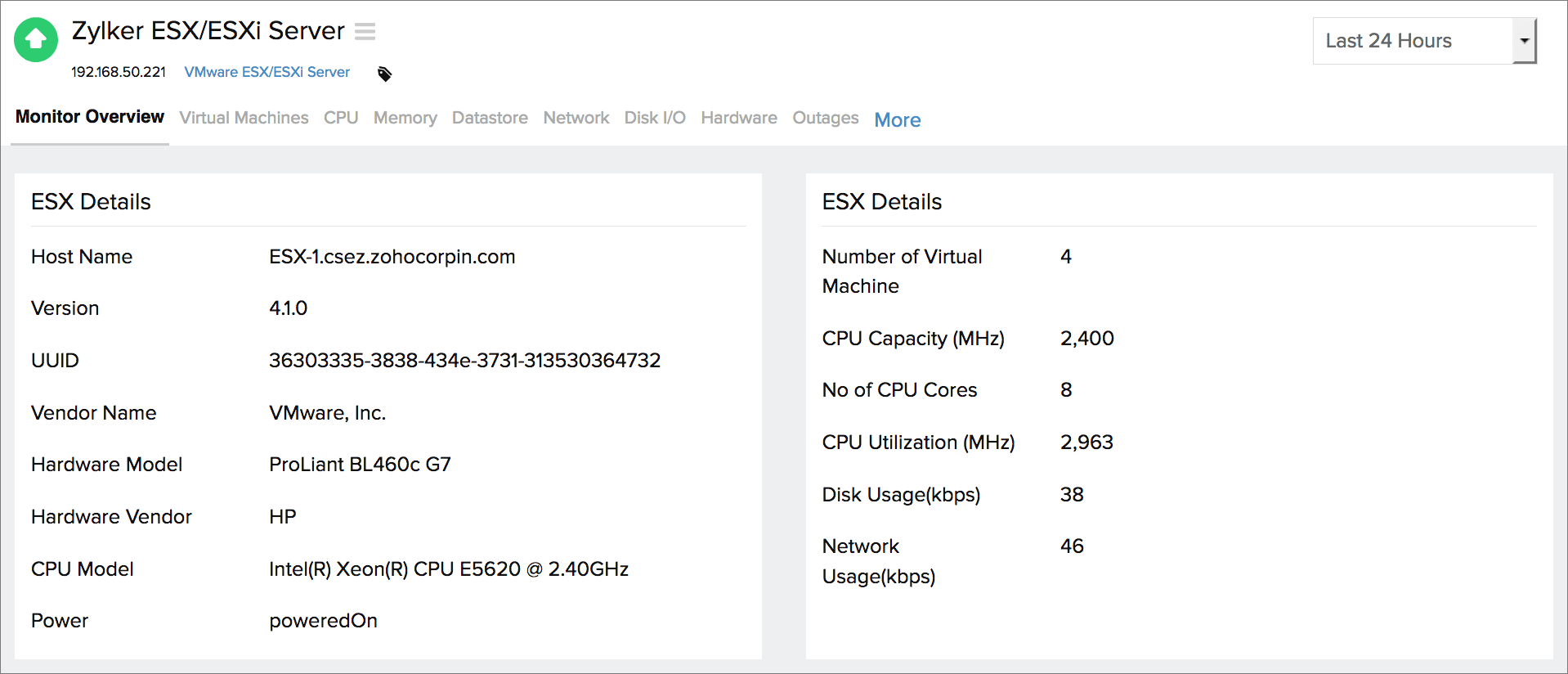Open the hamburger menu beside the server title
The width and height of the screenshot is (1568, 674).
point(365,32)
